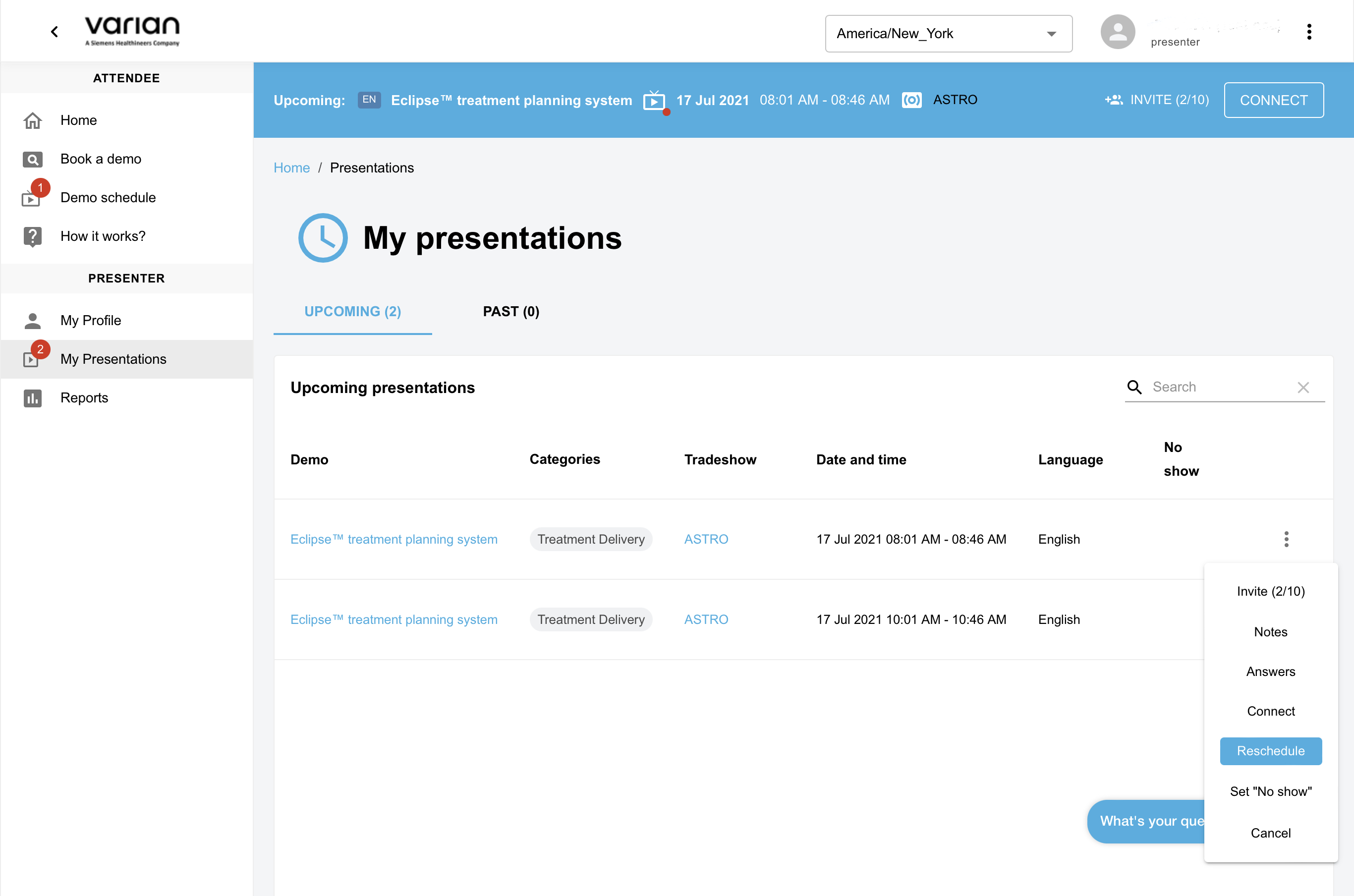This screenshot has width=1354, height=896.
Task: Choose Notes from the context menu
Action: point(1270,632)
